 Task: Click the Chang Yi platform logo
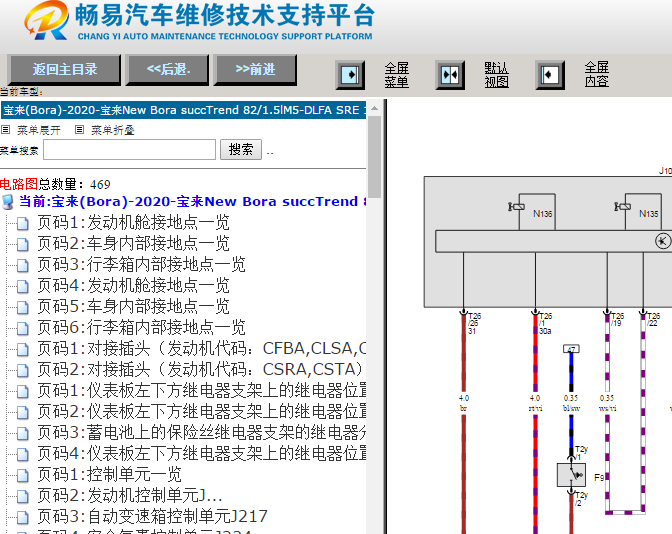pyautogui.click(x=46, y=21)
